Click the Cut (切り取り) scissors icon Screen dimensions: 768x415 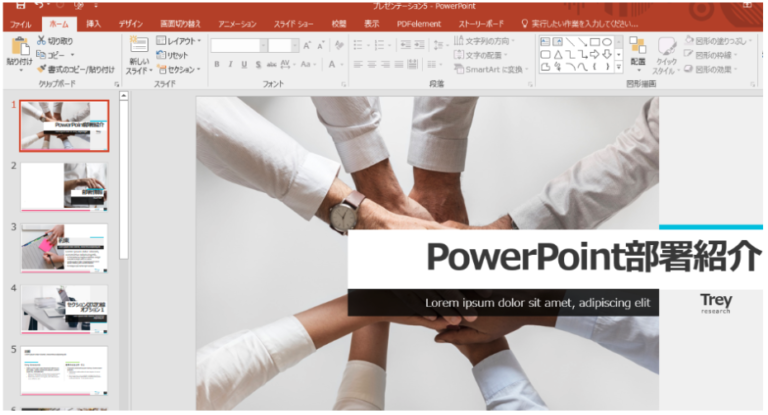click(42, 40)
